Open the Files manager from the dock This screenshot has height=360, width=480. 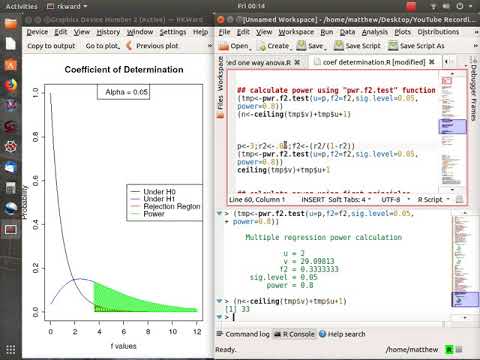11,24
